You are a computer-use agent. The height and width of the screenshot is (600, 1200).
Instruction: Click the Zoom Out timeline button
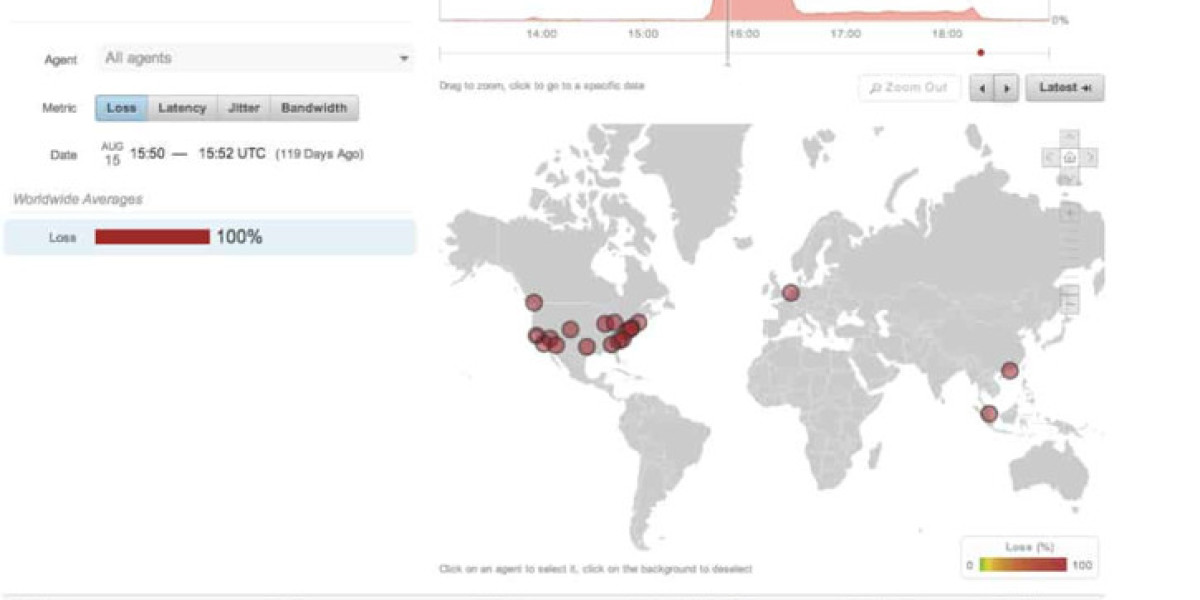[x=908, y=88]
